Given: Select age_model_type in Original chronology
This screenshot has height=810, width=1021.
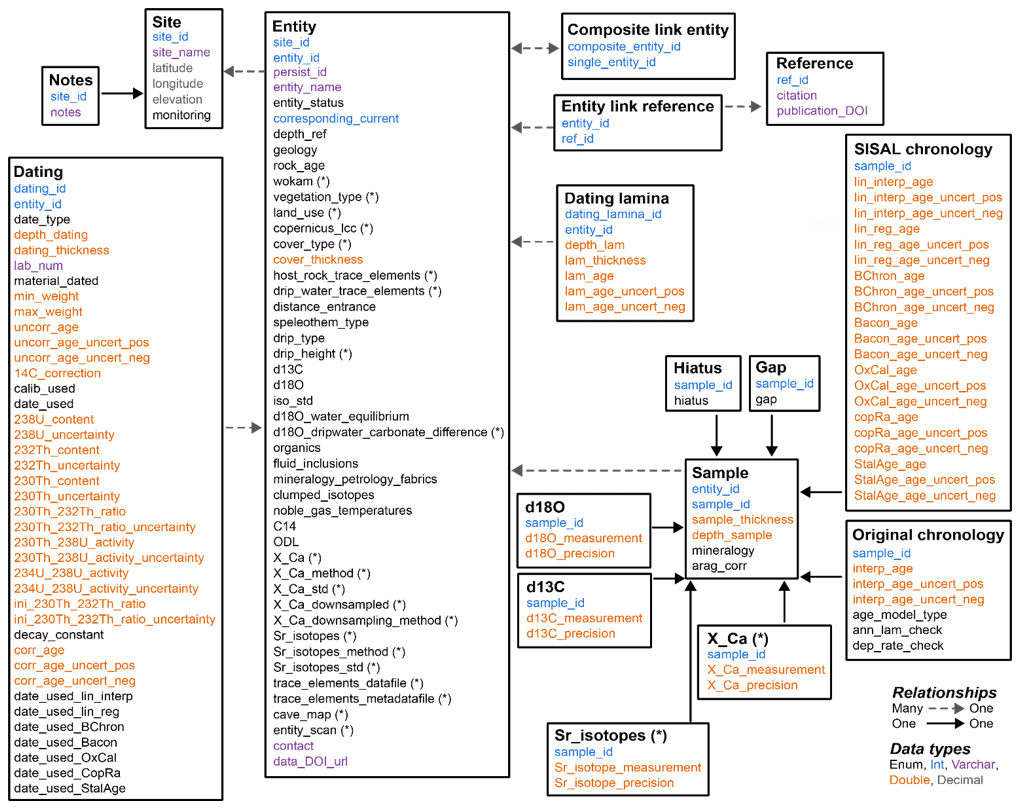Looking at the screenshot, I should [x=899, y=615].
